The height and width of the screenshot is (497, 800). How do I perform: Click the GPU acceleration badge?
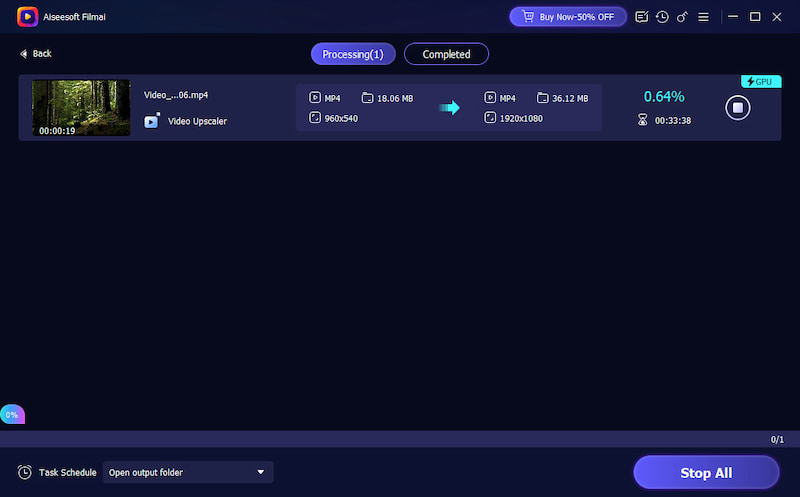[x=761, y=81]
